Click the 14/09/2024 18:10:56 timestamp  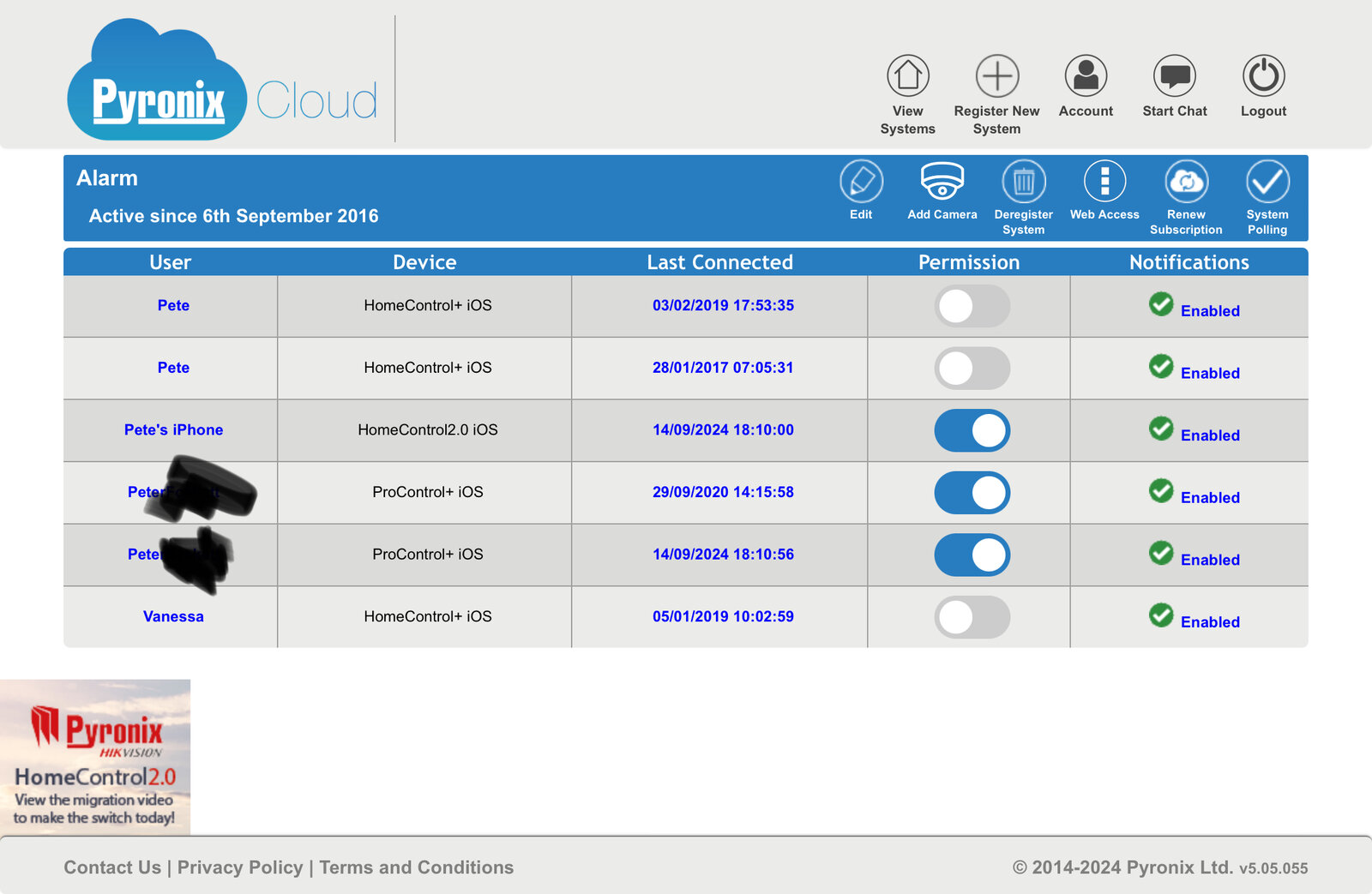[723, 555]
